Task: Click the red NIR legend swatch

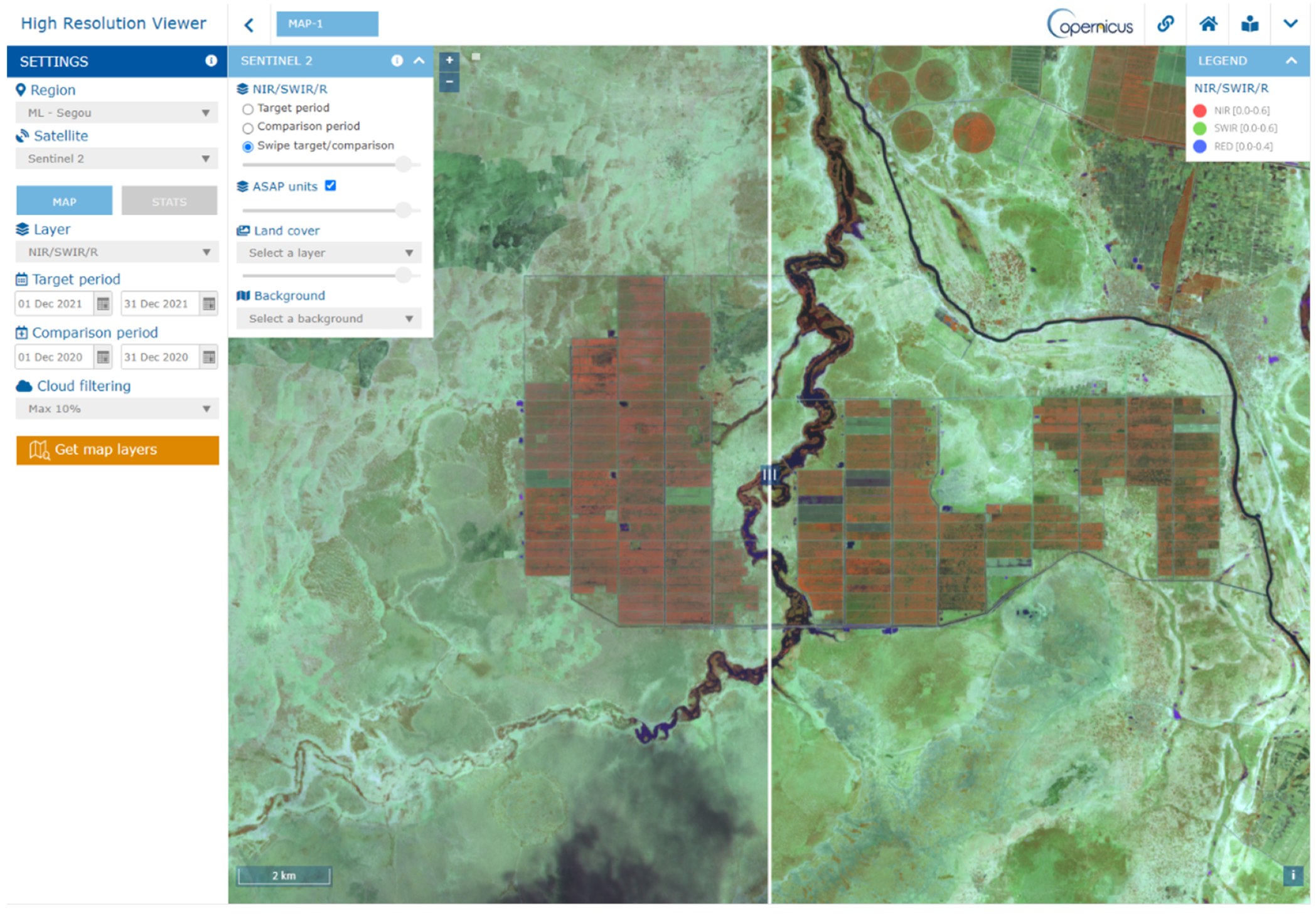Action: pyautogui.click(x=1199, y=111)
